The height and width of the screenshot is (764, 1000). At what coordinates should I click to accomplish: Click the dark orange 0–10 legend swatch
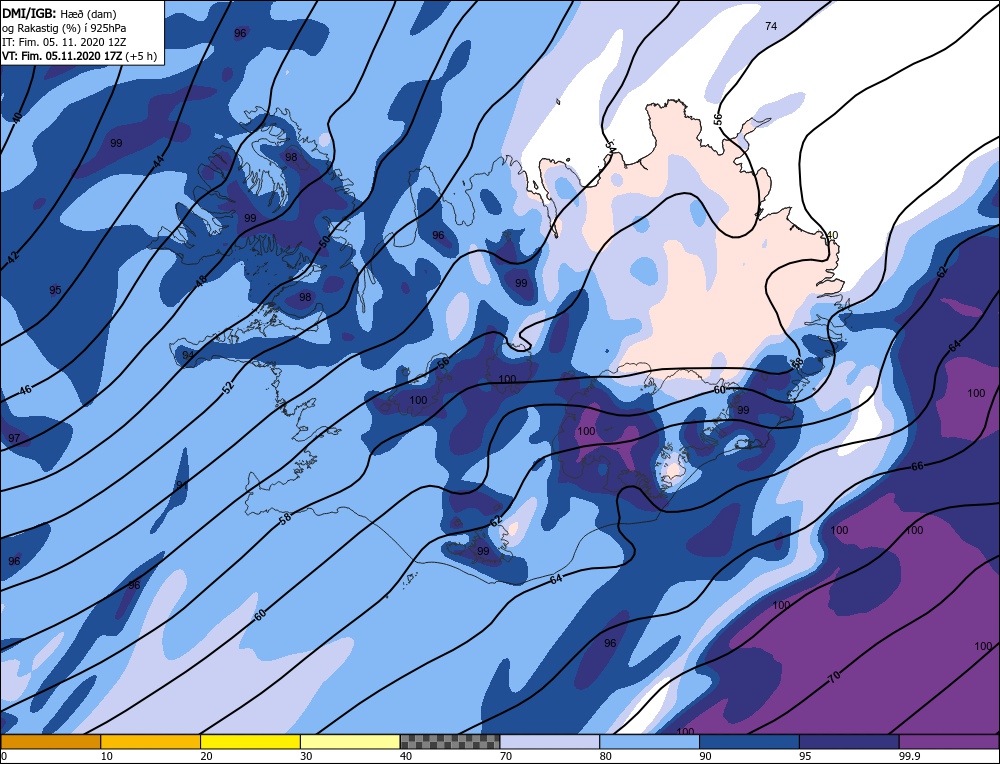tap(50, 742)
